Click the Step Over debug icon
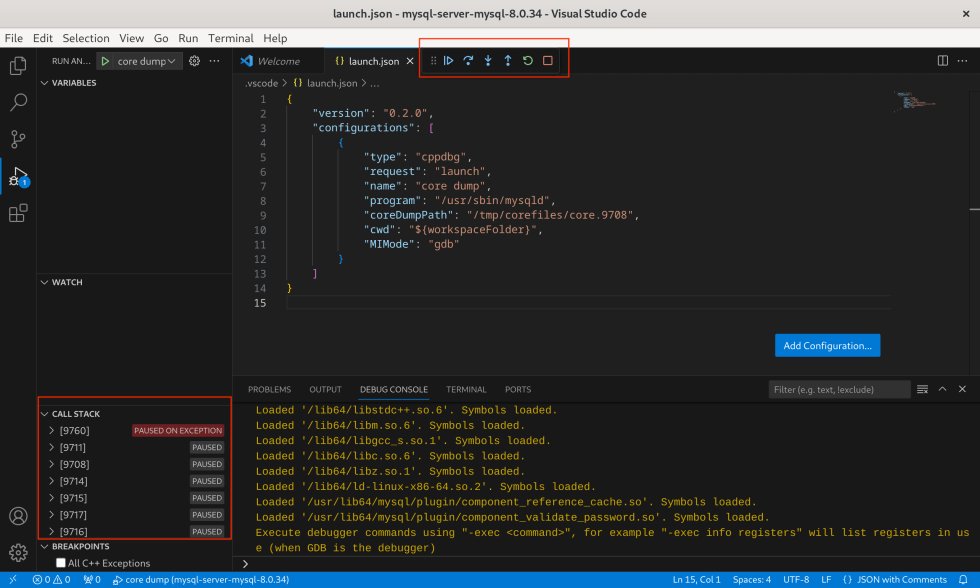Screen dimensions: 980x588 468,60
